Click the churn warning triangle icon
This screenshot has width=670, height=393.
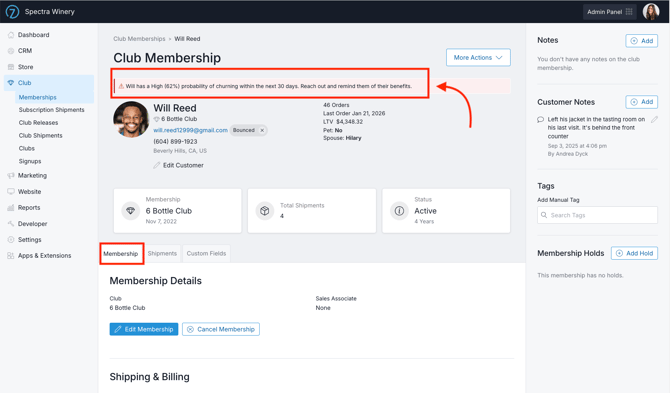tap(121, 86)
